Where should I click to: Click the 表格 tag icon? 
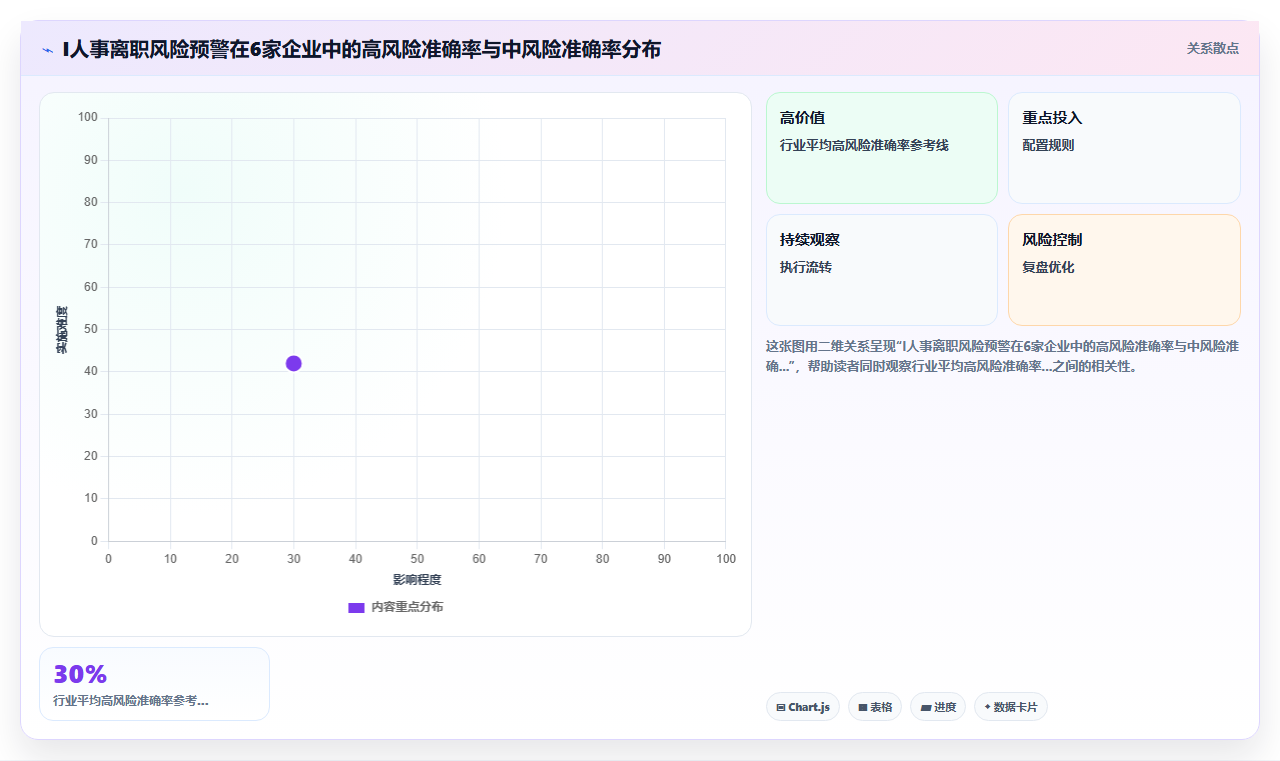click(863, 707)
